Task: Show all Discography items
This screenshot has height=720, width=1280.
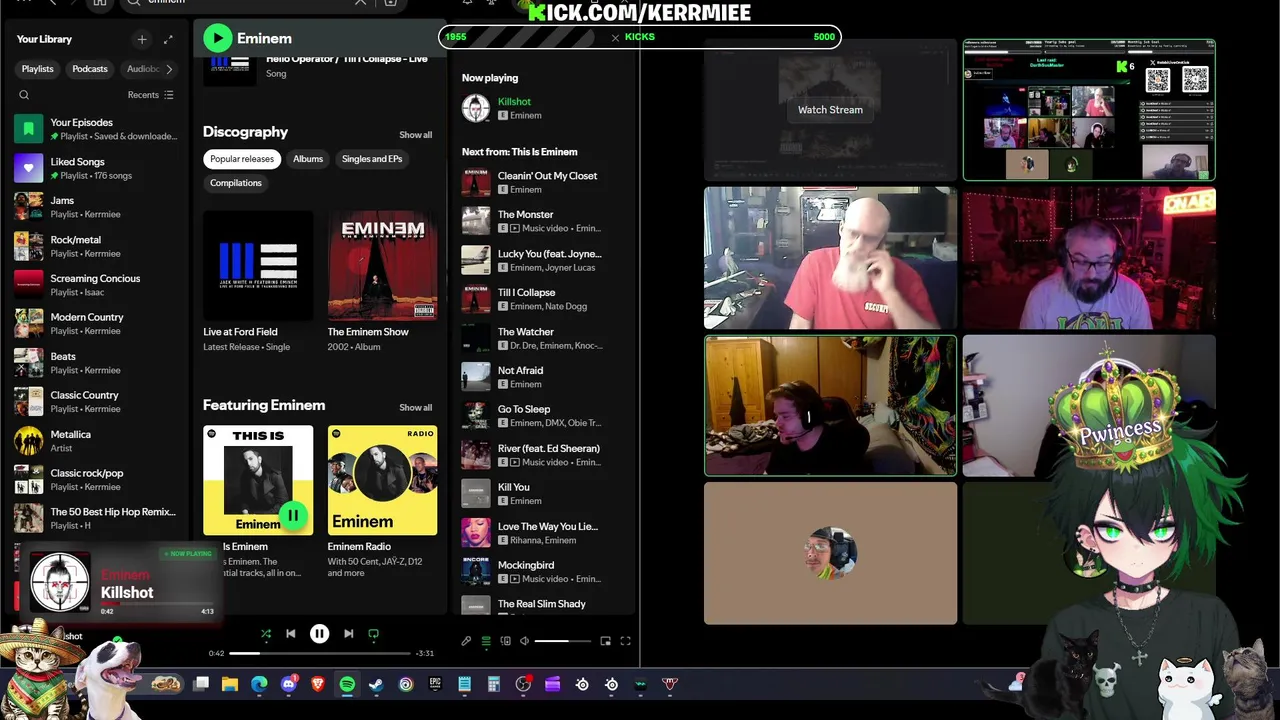Action: (x=415, y=135)
